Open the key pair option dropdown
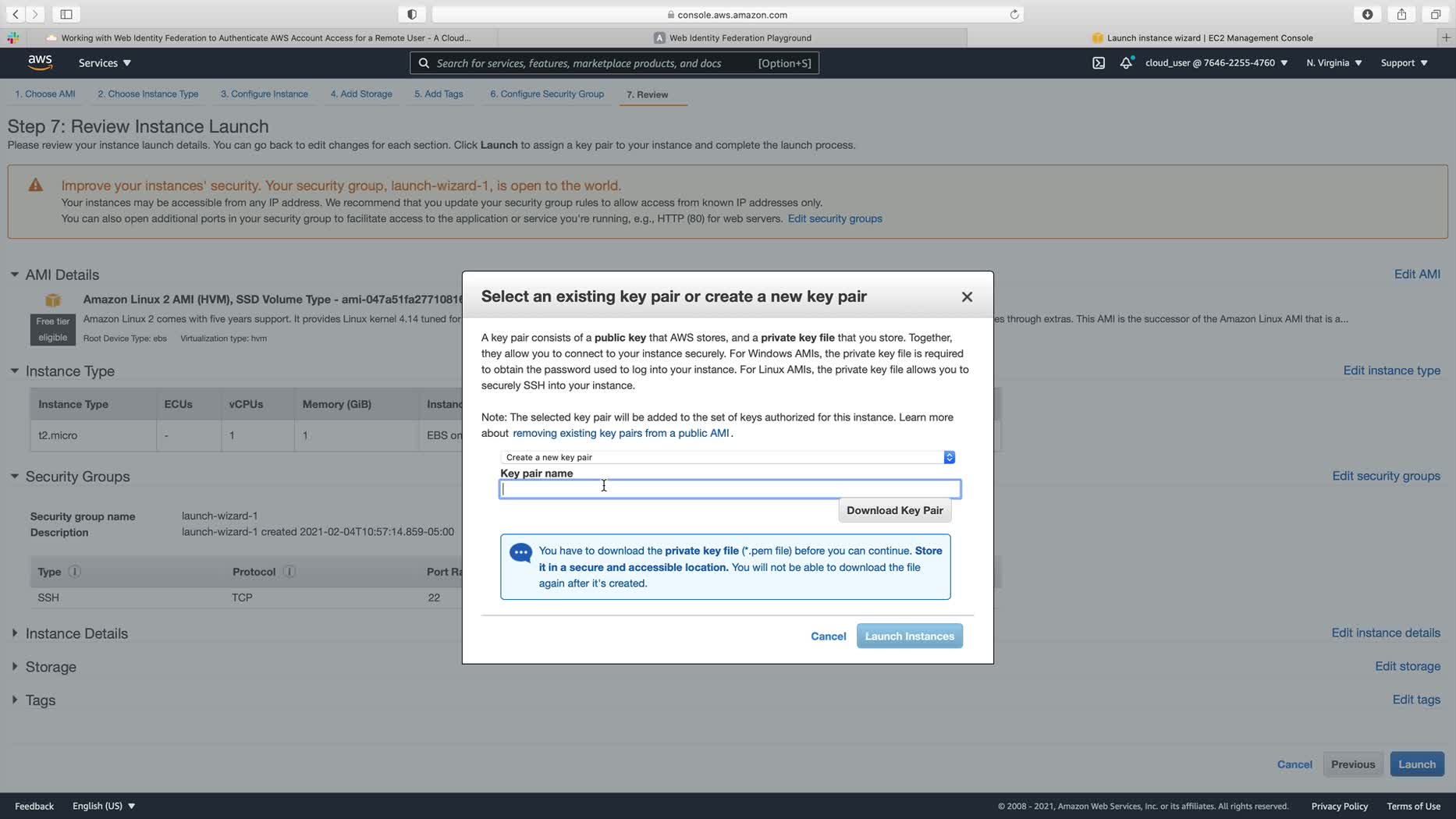 [728, 457]
